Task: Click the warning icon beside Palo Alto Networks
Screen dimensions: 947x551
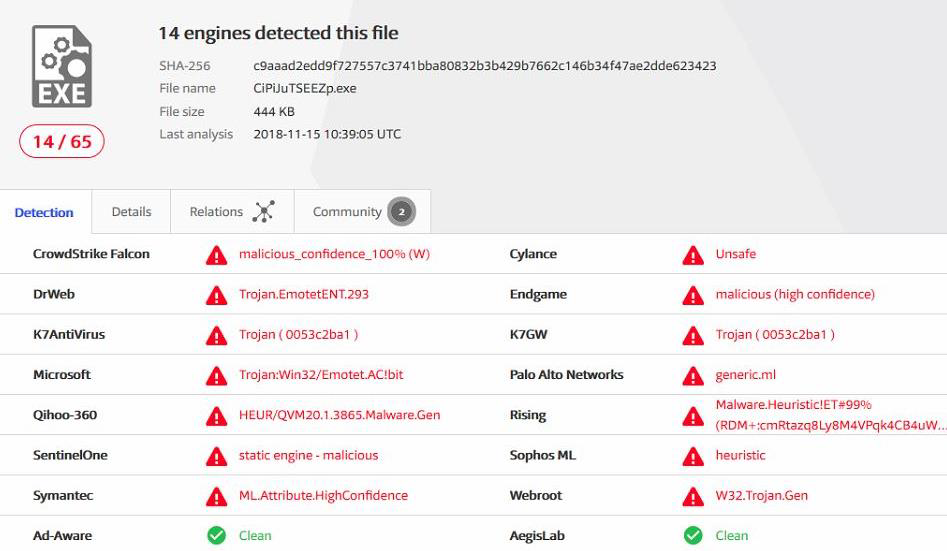Action: [693, 376]
